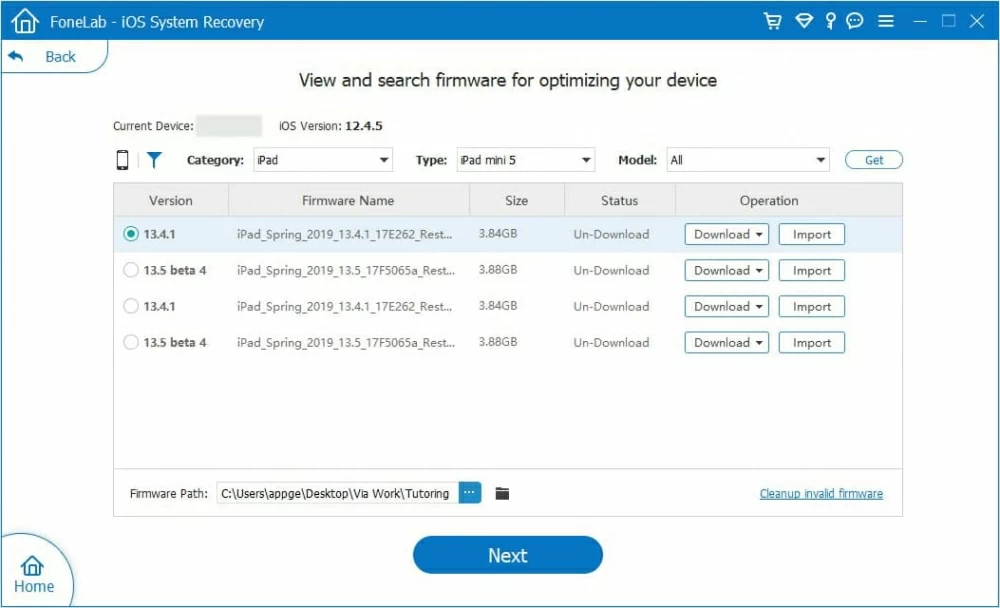This screenshot has height=608, width=1000.
Task: Open the hamburger menu icon
Action: [x=885, y=21]
